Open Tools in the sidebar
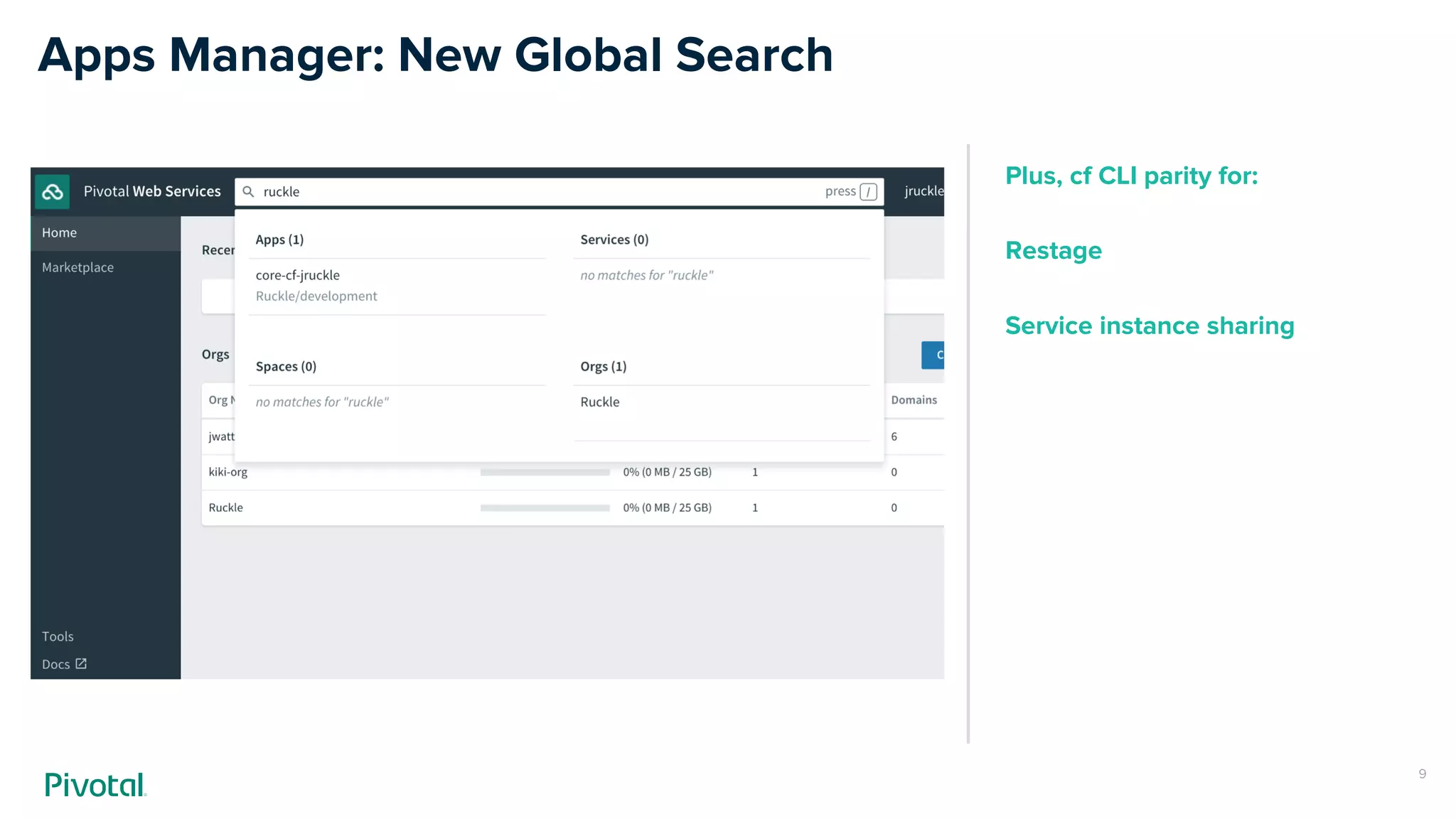This screenshot has width=1456, height=819. pos(58,636)
